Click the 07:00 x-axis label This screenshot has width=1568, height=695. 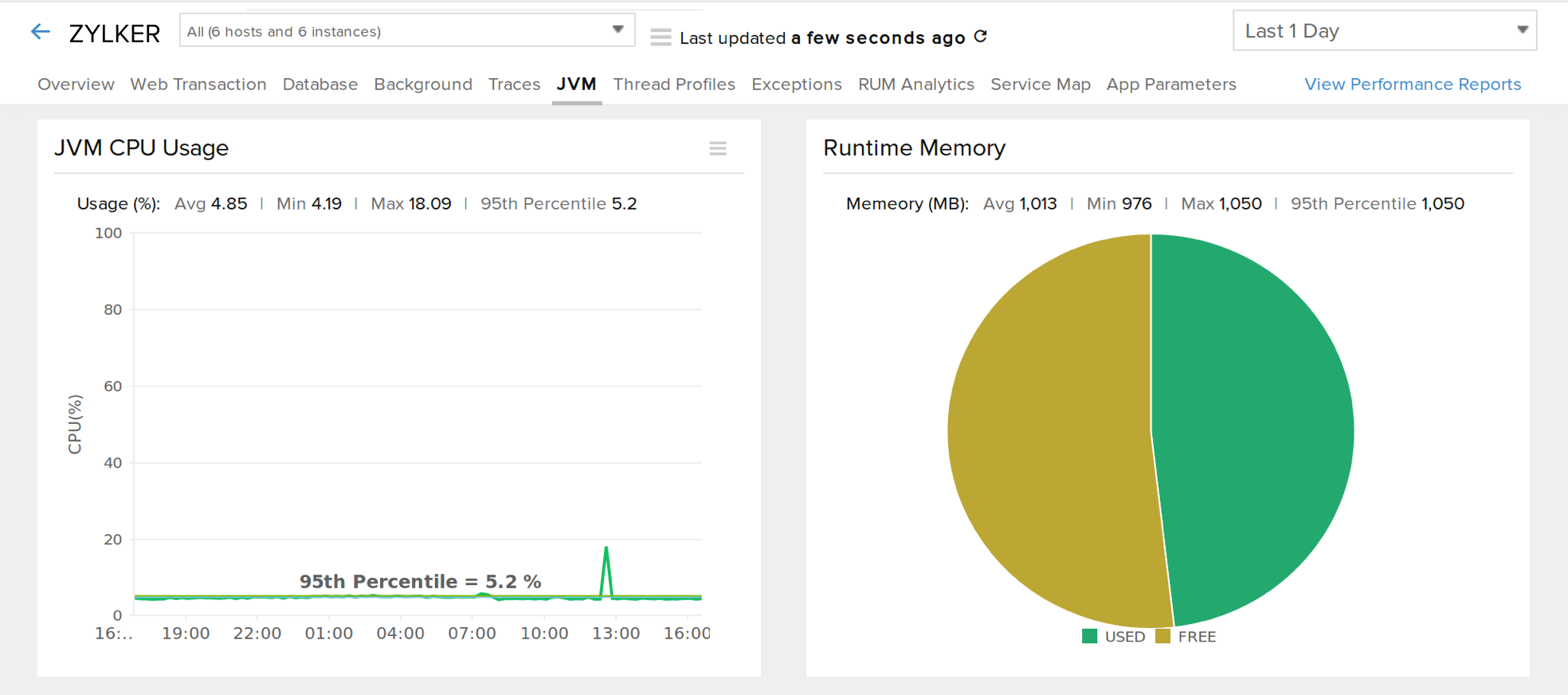472,634
